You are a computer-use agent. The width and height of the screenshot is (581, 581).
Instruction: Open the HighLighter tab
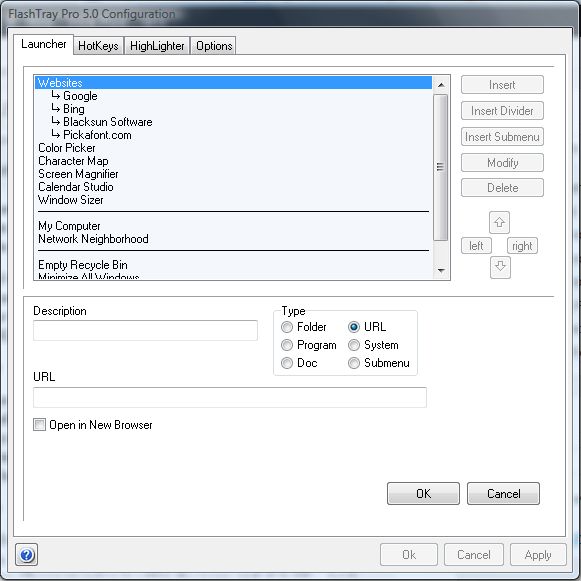(x=157, y=46)
